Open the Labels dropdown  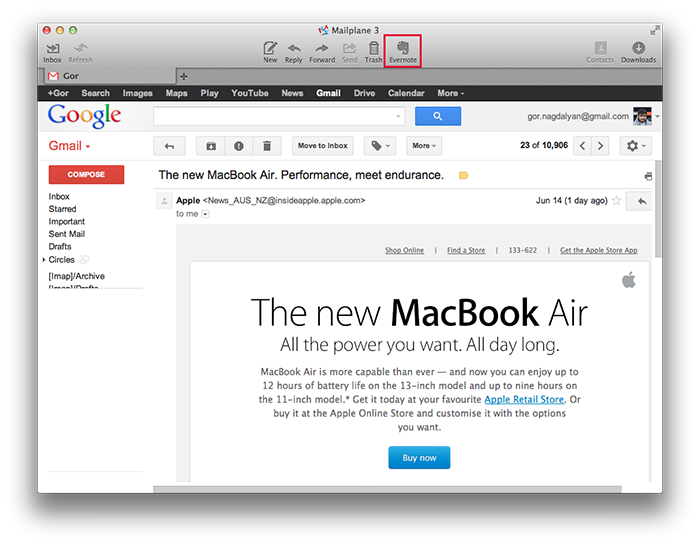[379, 146]
